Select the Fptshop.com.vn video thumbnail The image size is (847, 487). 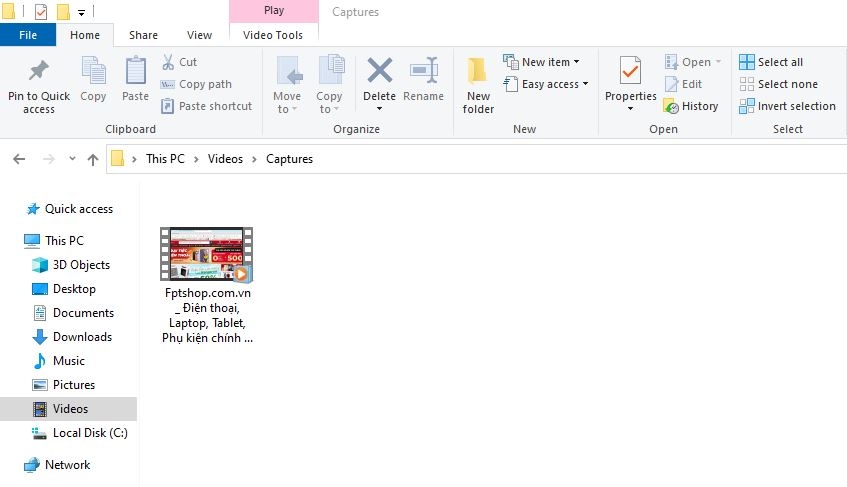pos(206,254)
